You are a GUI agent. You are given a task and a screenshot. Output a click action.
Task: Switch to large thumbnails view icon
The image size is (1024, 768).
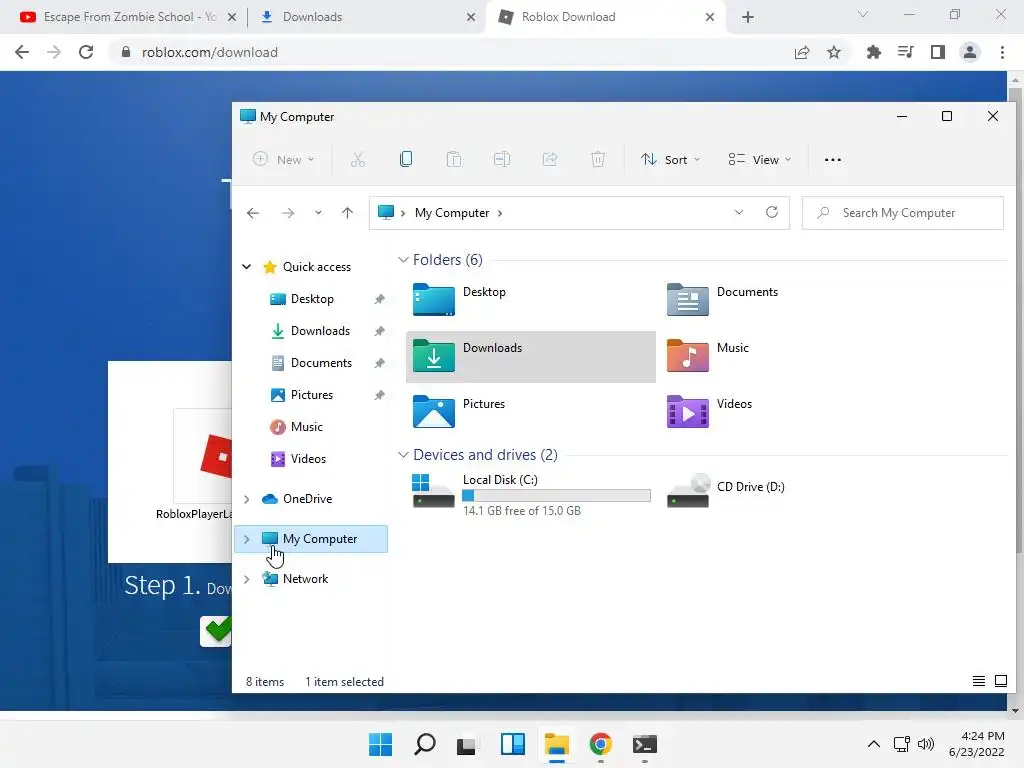(x=1000, y=681)
